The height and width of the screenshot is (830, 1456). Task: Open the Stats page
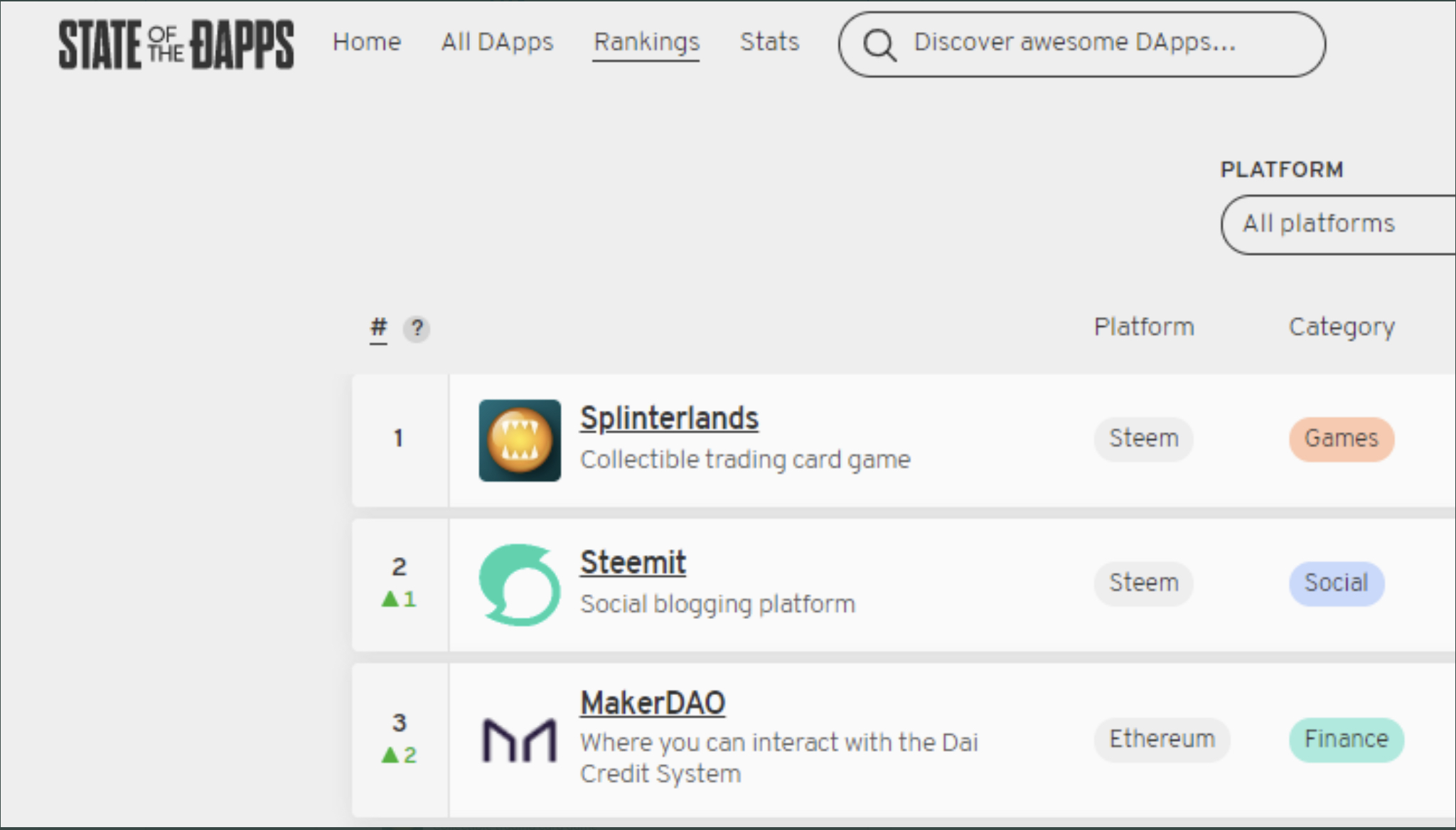point(769,42)
